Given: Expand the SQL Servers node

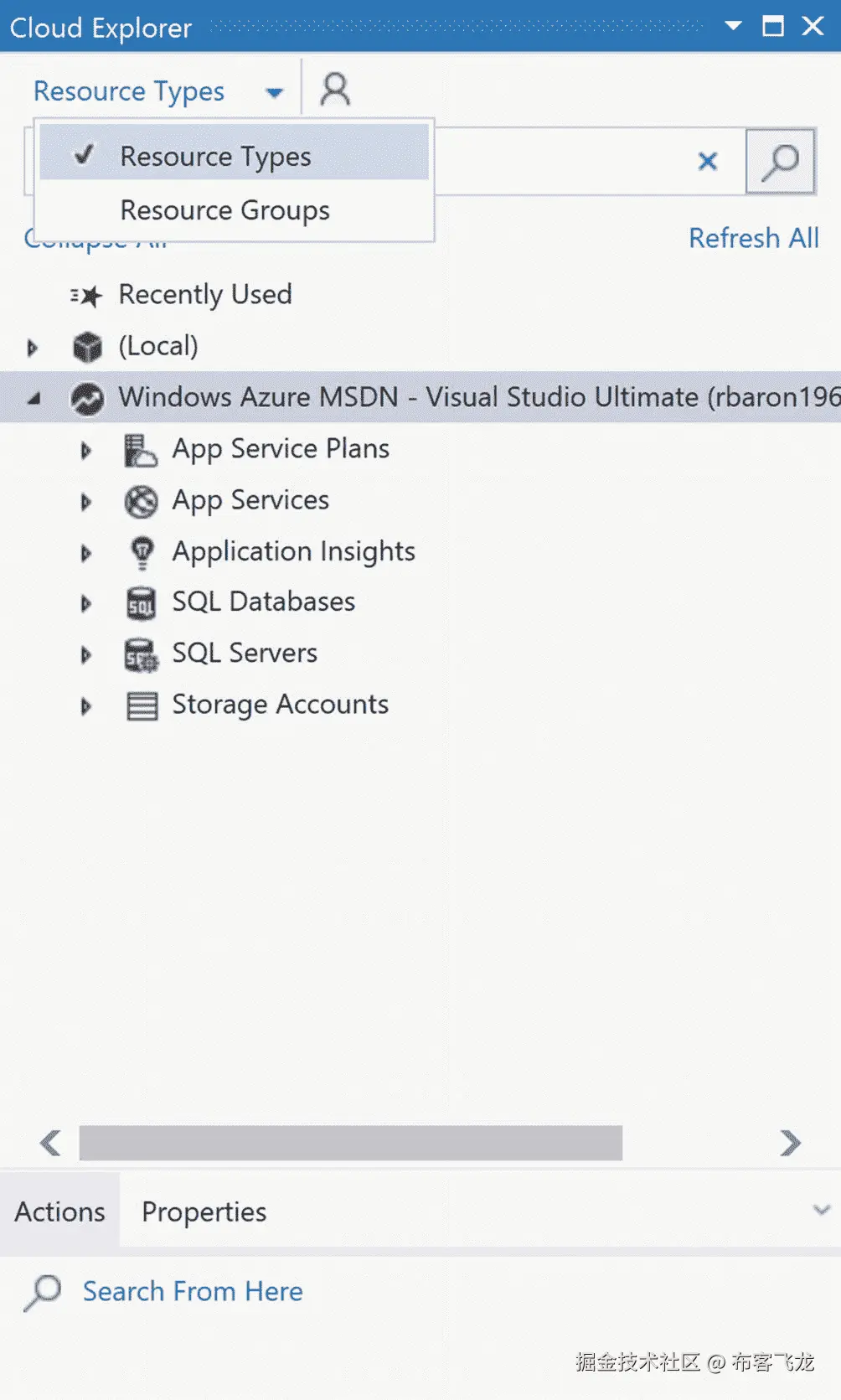Looking at the screenshot, I should (x=85, y=654).
